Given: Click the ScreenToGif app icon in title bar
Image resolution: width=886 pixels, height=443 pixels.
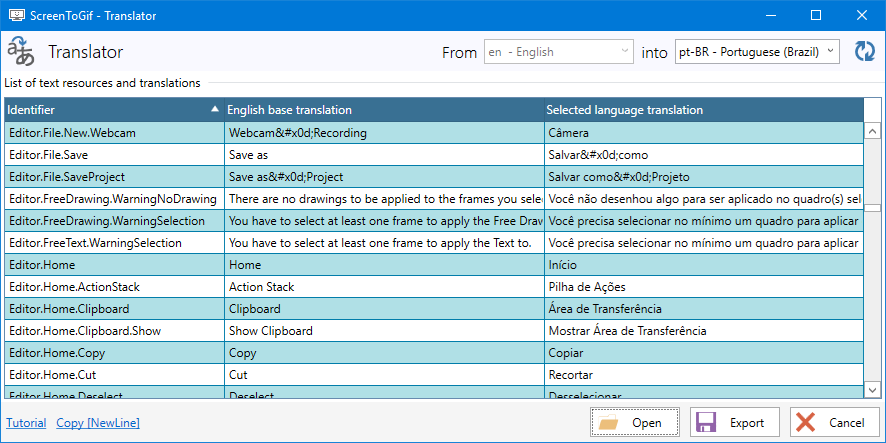Looking at the screenshot, I should point(16,15).
